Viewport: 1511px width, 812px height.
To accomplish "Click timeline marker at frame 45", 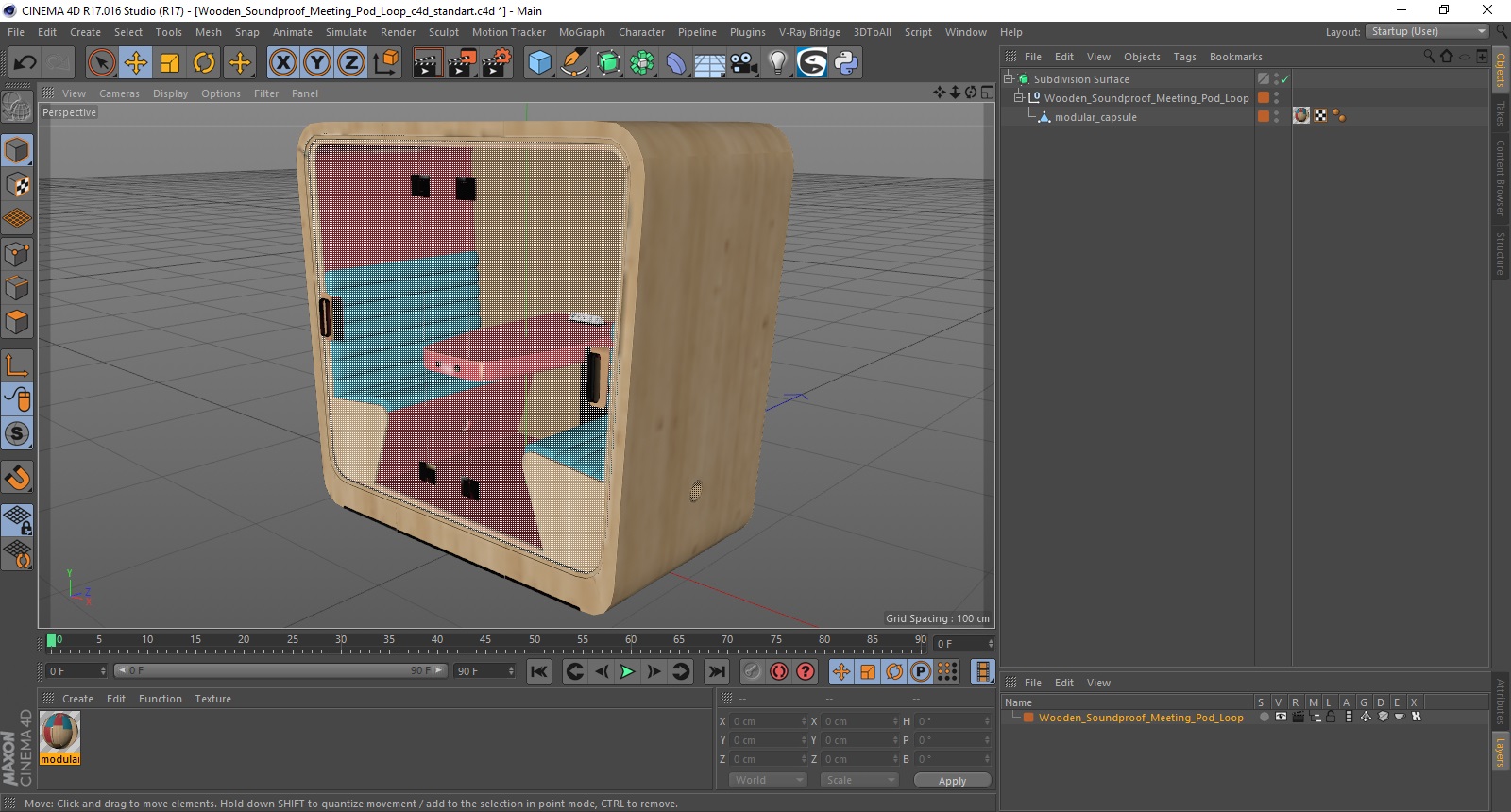I will point(485,642).
